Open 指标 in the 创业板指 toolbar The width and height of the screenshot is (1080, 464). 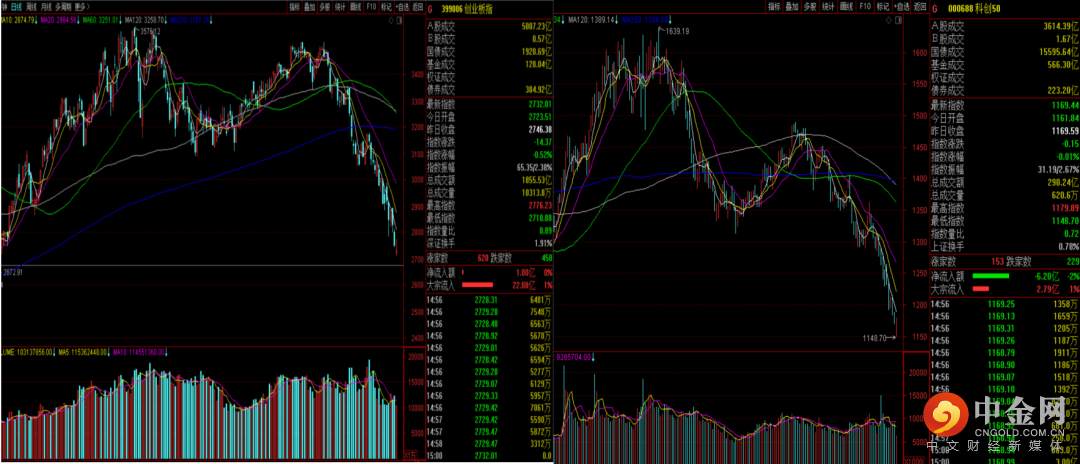(x=294, y=7)
